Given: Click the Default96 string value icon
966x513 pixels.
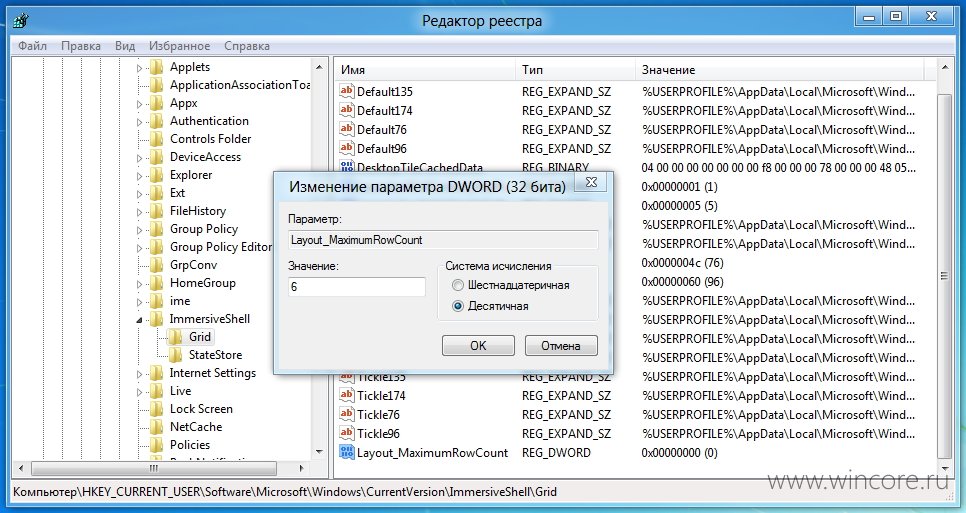Looking at the screenshot, I should (346, 148).
